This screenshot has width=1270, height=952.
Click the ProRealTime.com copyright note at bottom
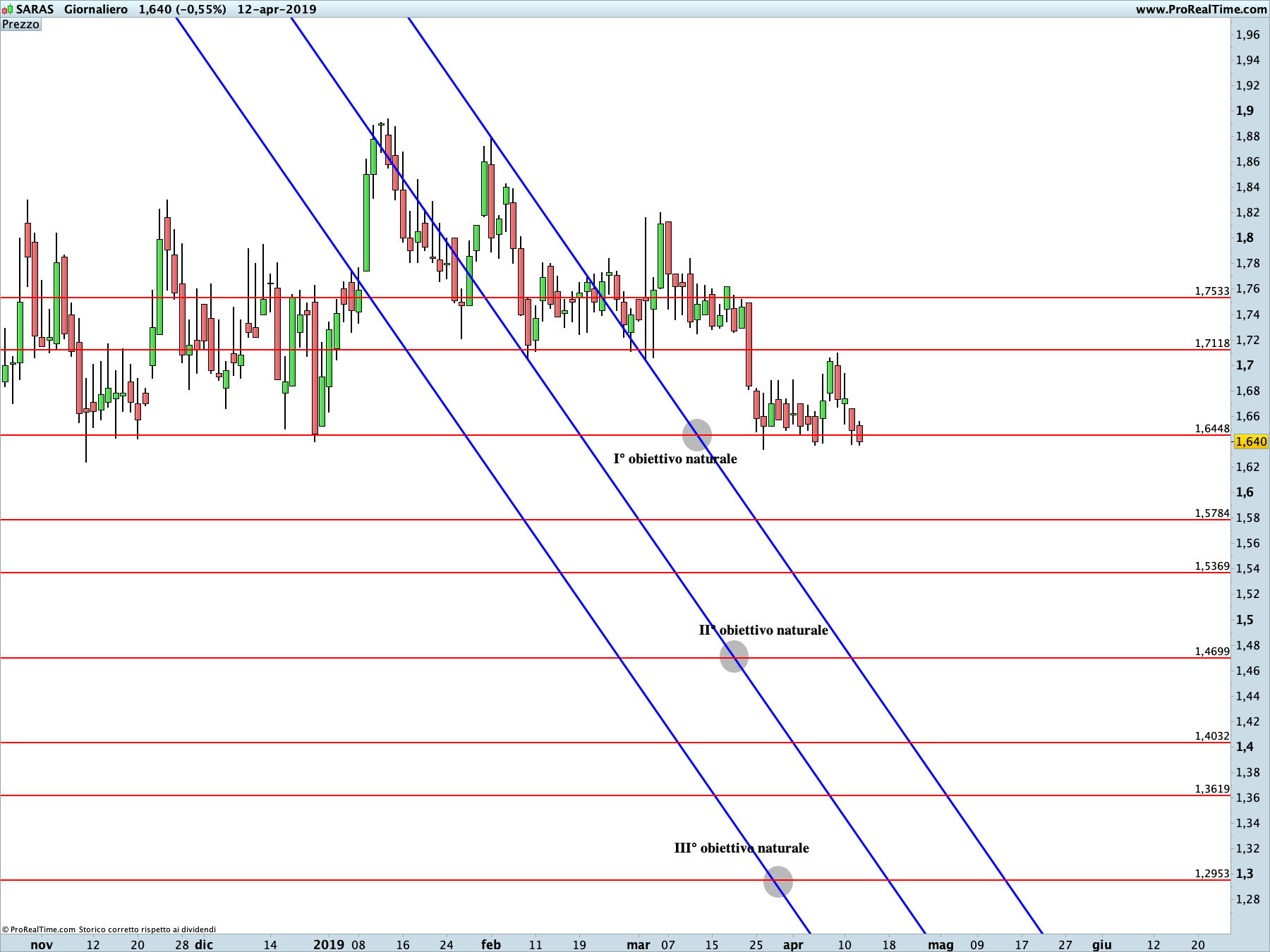(109, 929)
